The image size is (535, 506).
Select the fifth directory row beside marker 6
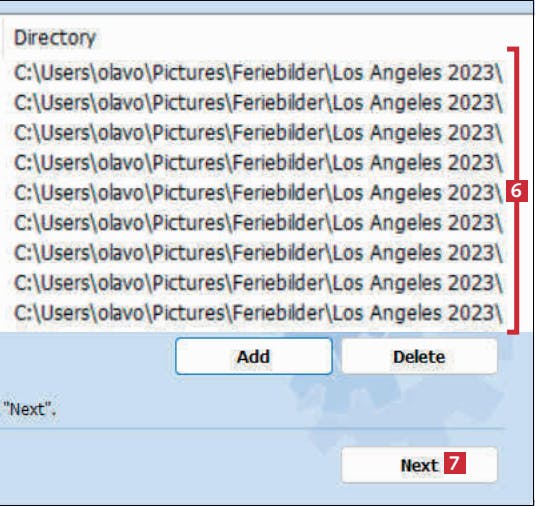pyautogui.click(x=258, y=193)
